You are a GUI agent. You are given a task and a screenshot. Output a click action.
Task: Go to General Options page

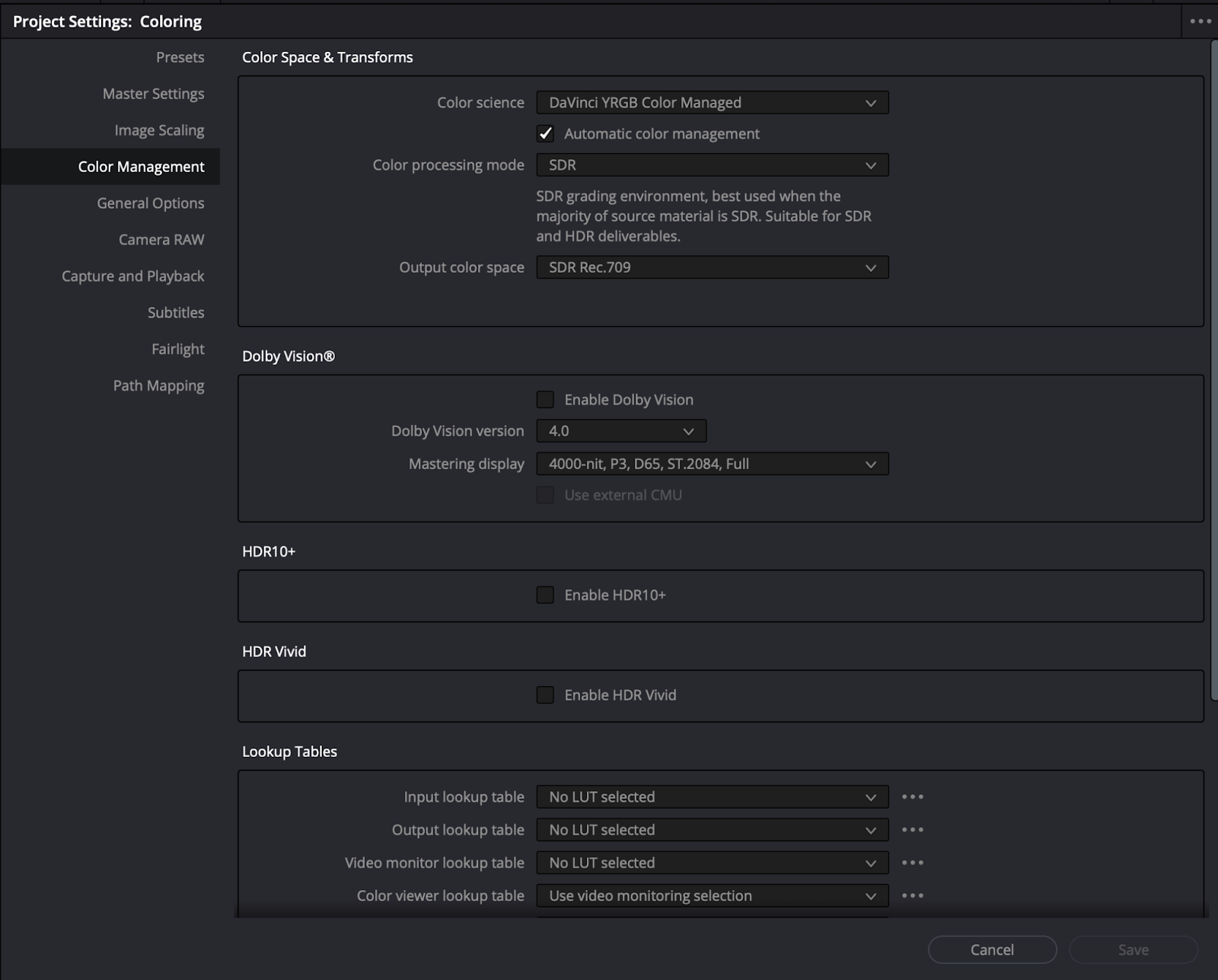[151, 203]
